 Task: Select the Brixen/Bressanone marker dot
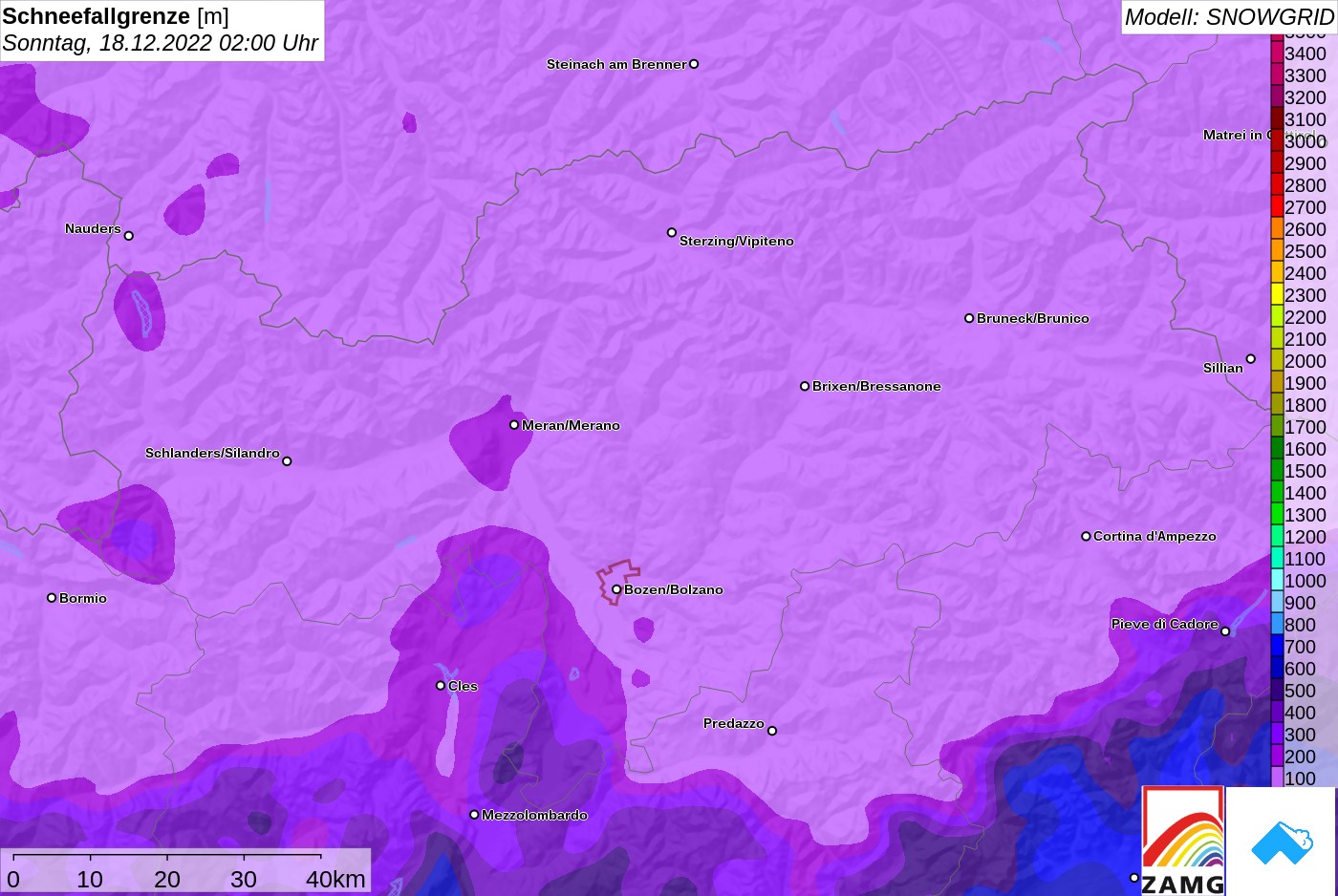(805, 386)
